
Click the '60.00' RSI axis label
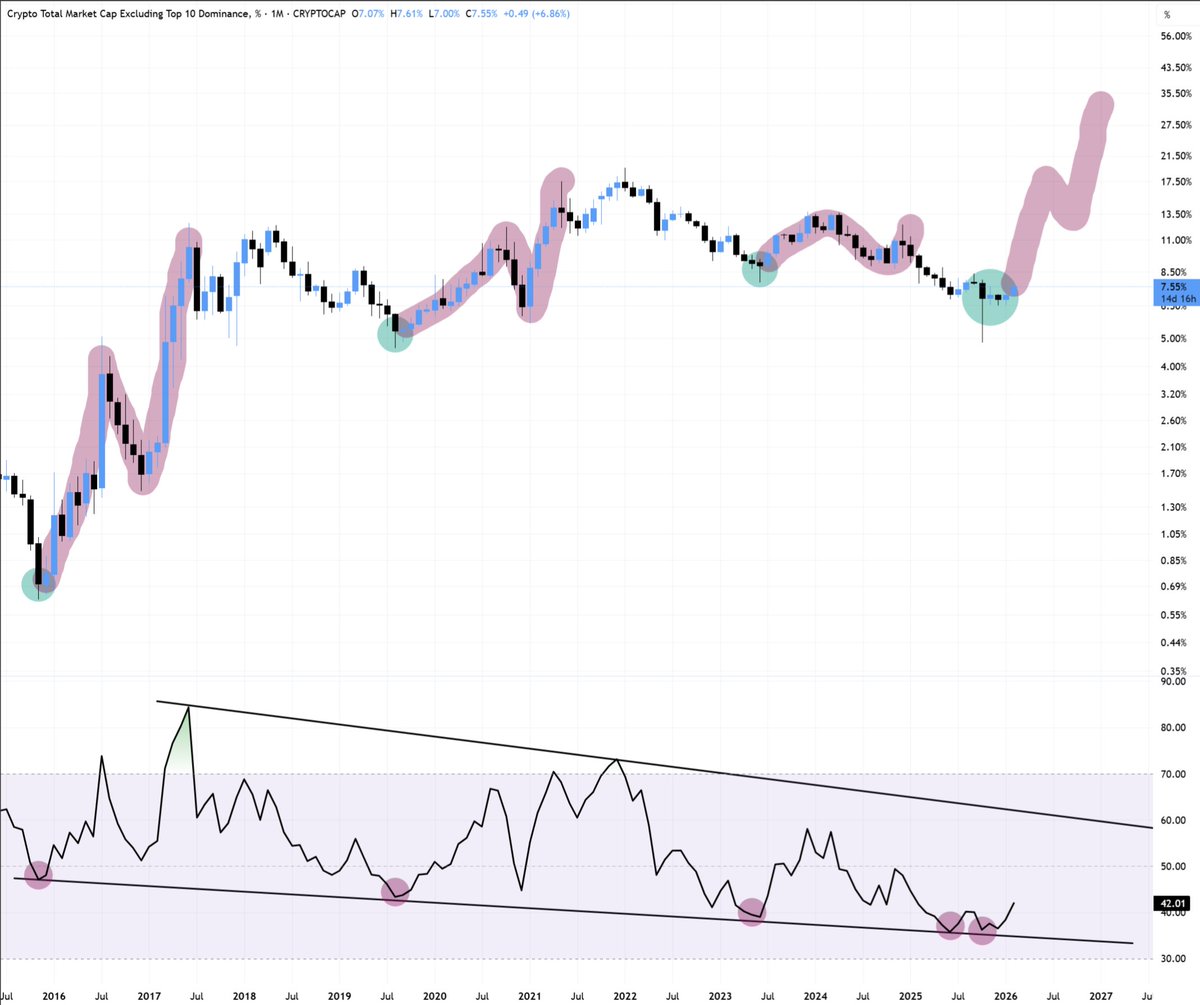[x=1171, y=820]
